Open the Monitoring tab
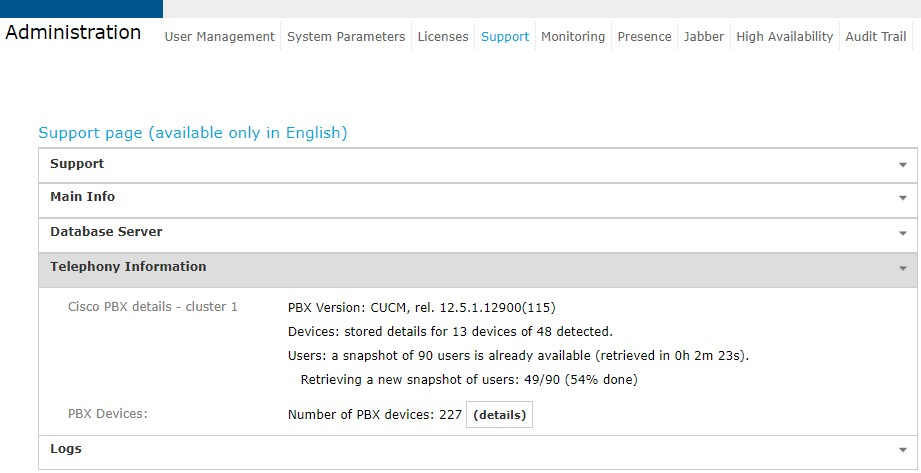921x473 pixels. (x=573, y=37)
